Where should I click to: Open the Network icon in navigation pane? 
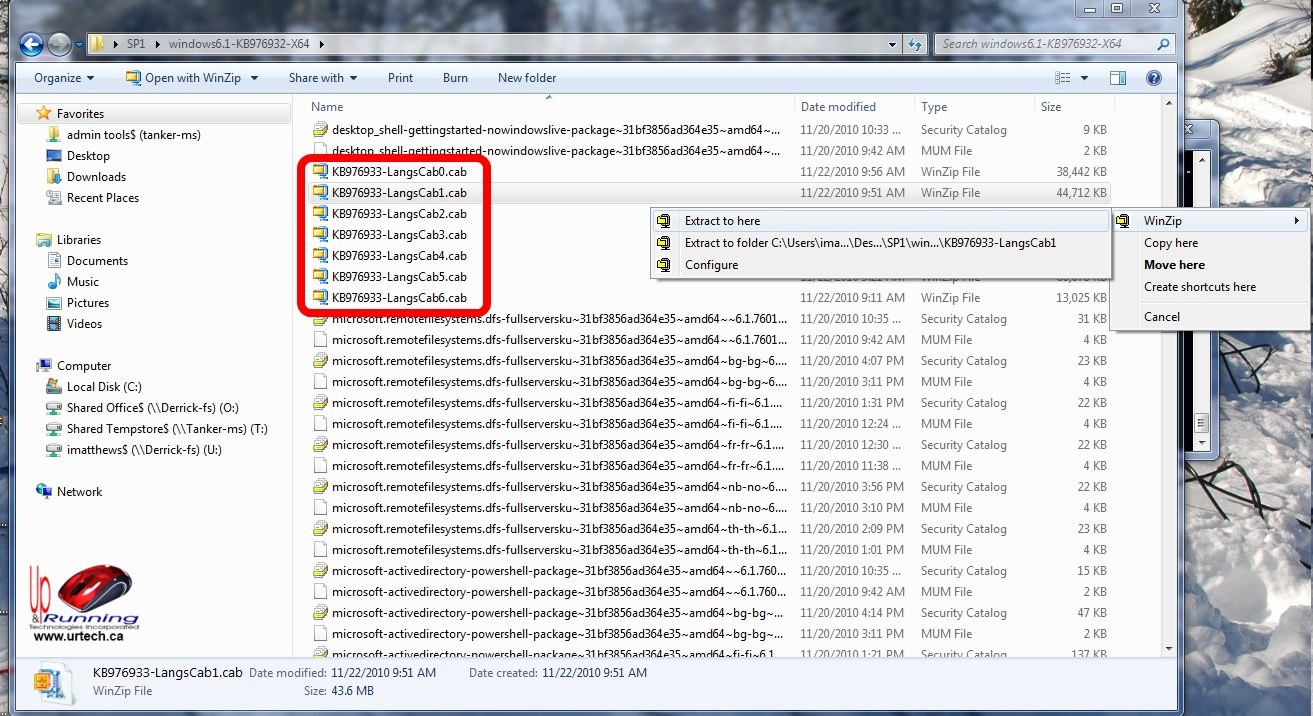[44, 492]
